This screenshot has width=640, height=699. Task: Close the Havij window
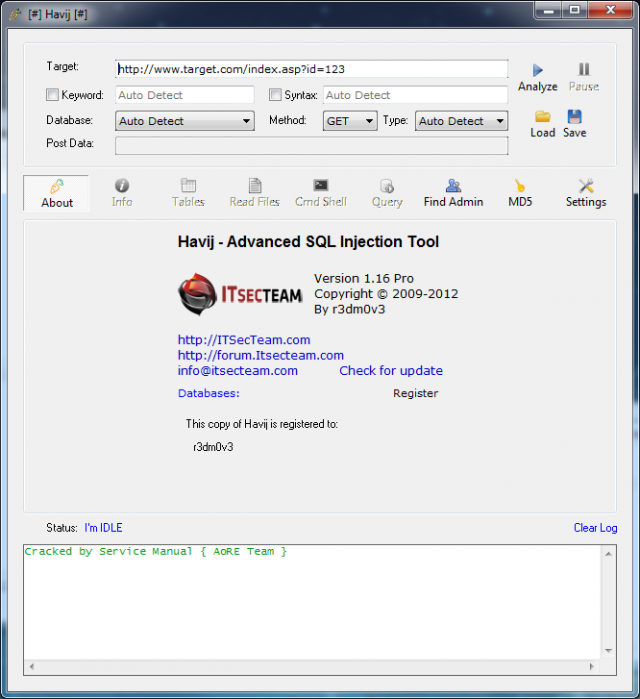(x=610, y=10)
